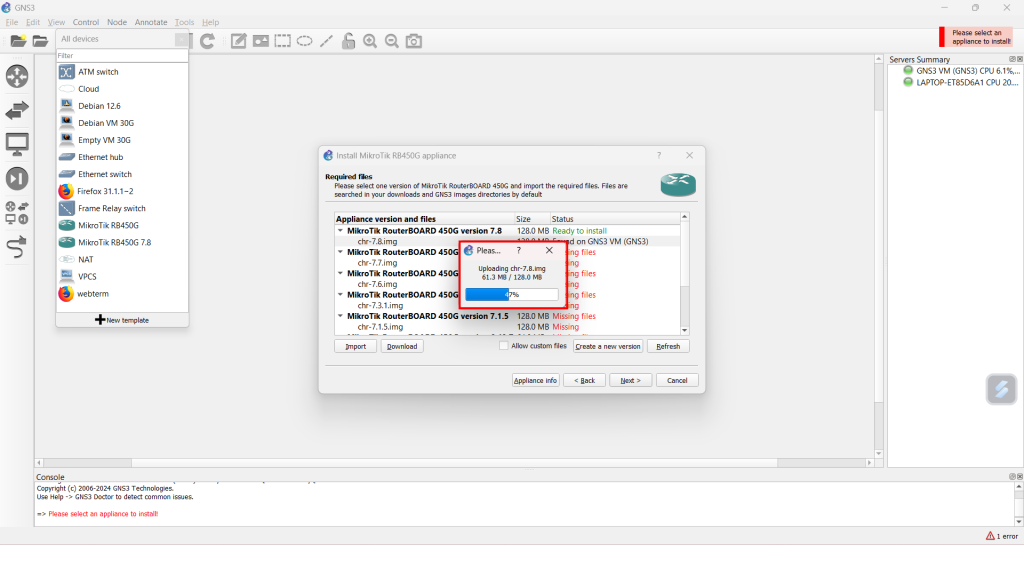Viewport: 1024px width, 576px height.
Task: Collapse the RouterBOARD 450G version 7.8 entry
Action: click(340, 231)
